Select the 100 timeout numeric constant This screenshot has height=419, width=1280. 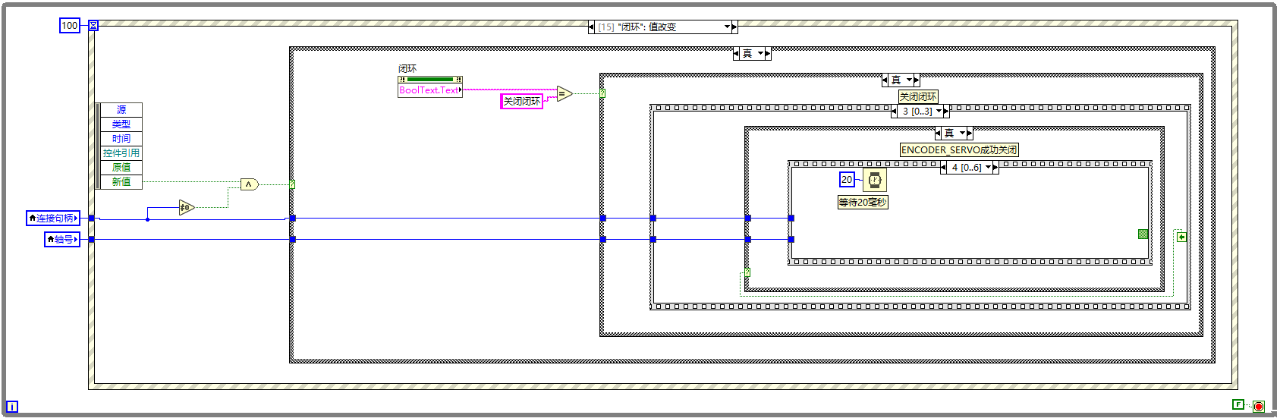[x=70, y=26]
